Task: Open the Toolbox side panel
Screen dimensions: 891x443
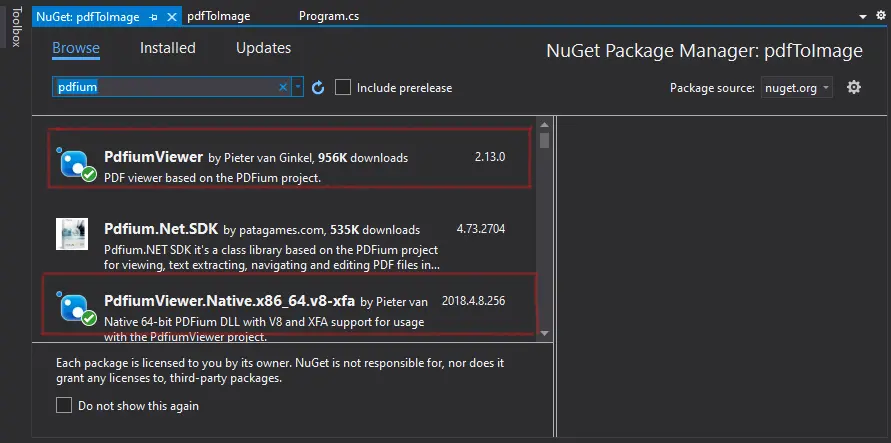Action: click(x=16, y=27)
